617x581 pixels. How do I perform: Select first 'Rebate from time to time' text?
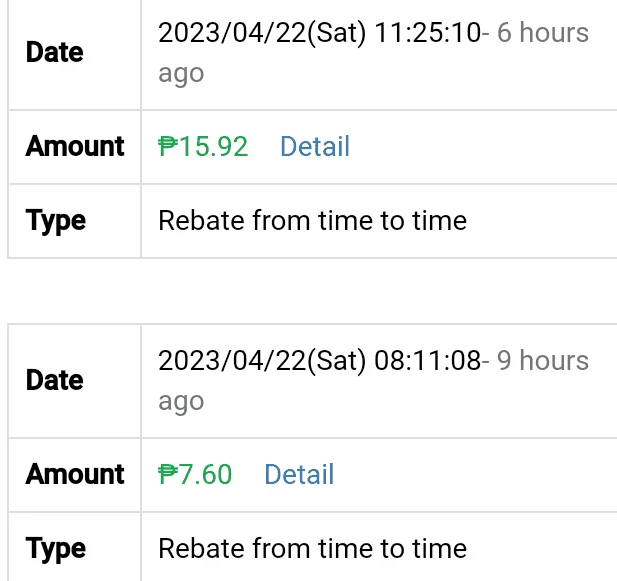coord(312,220)
